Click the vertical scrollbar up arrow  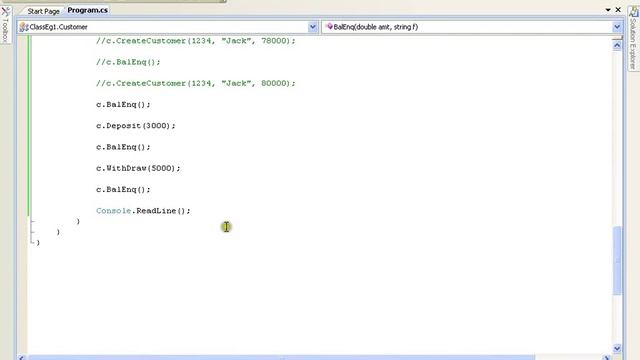[617, 45]
